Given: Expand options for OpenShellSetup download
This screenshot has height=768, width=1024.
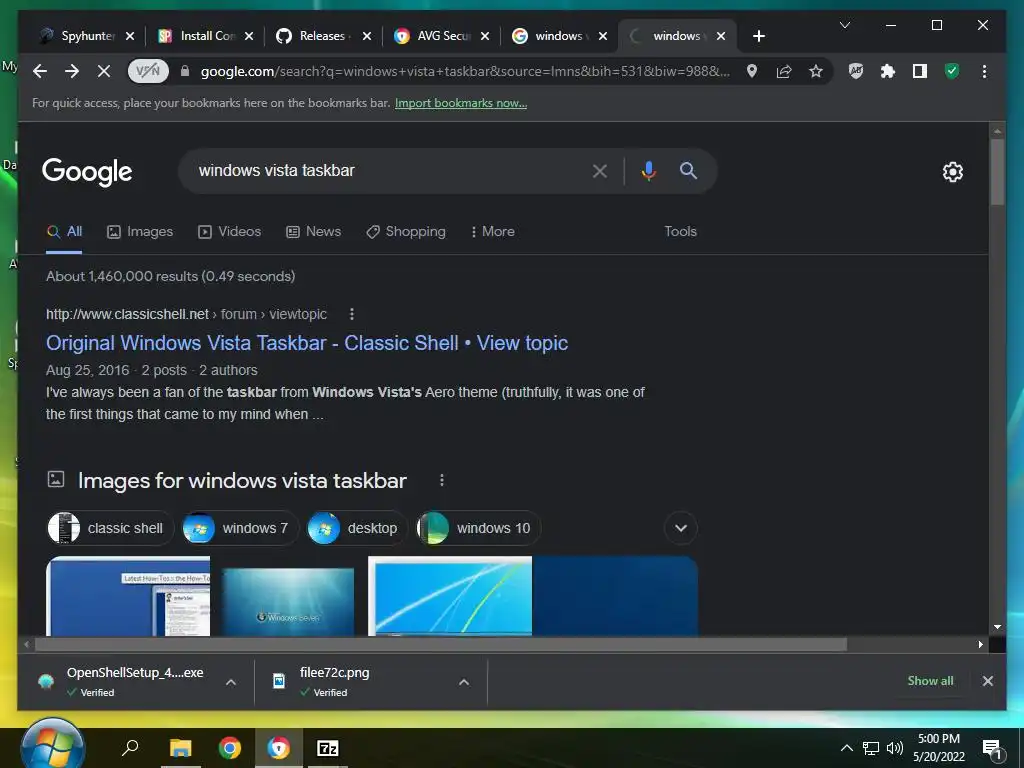Looking at the screenshot, I should point(231,682).
